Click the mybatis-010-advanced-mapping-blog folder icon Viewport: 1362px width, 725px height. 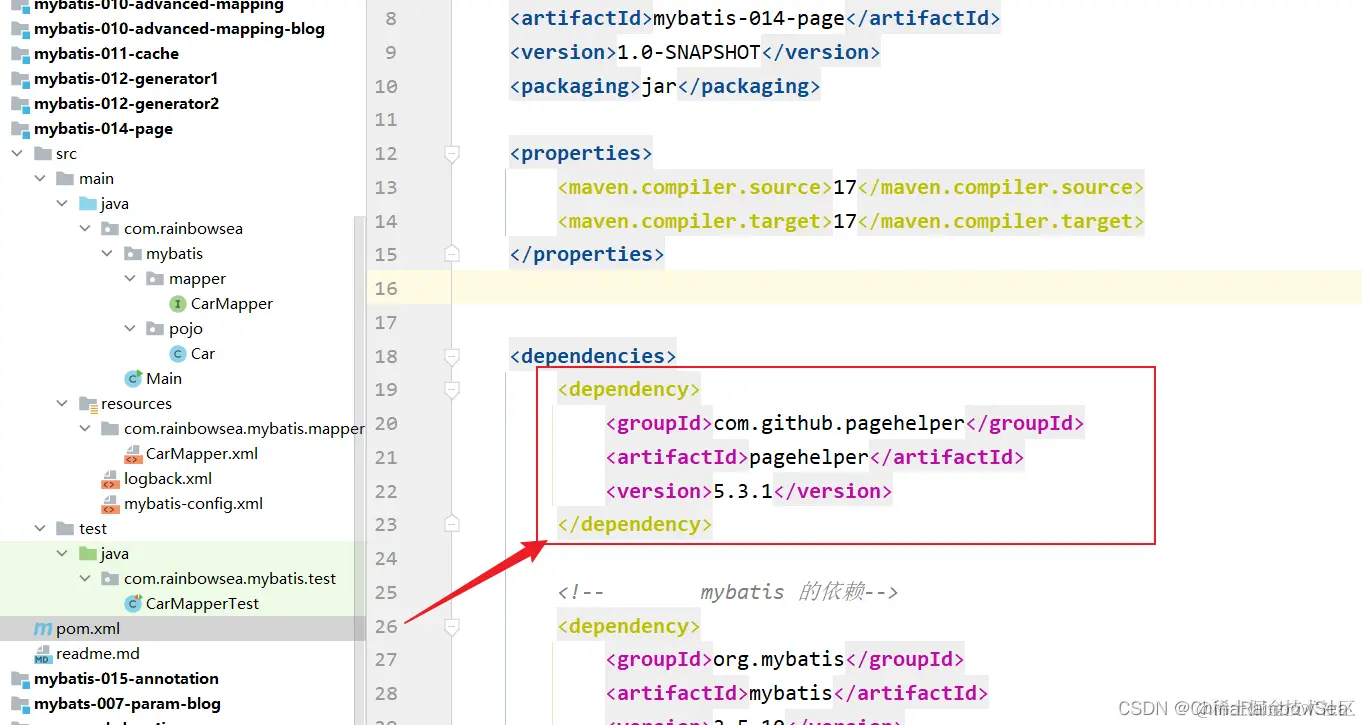point(19,29)
